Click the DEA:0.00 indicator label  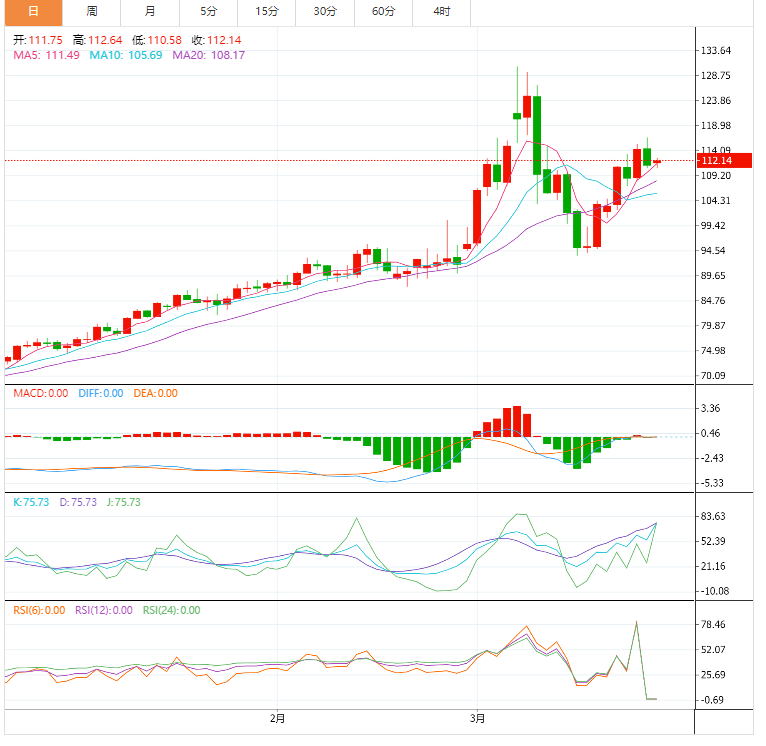click(154, 393)
